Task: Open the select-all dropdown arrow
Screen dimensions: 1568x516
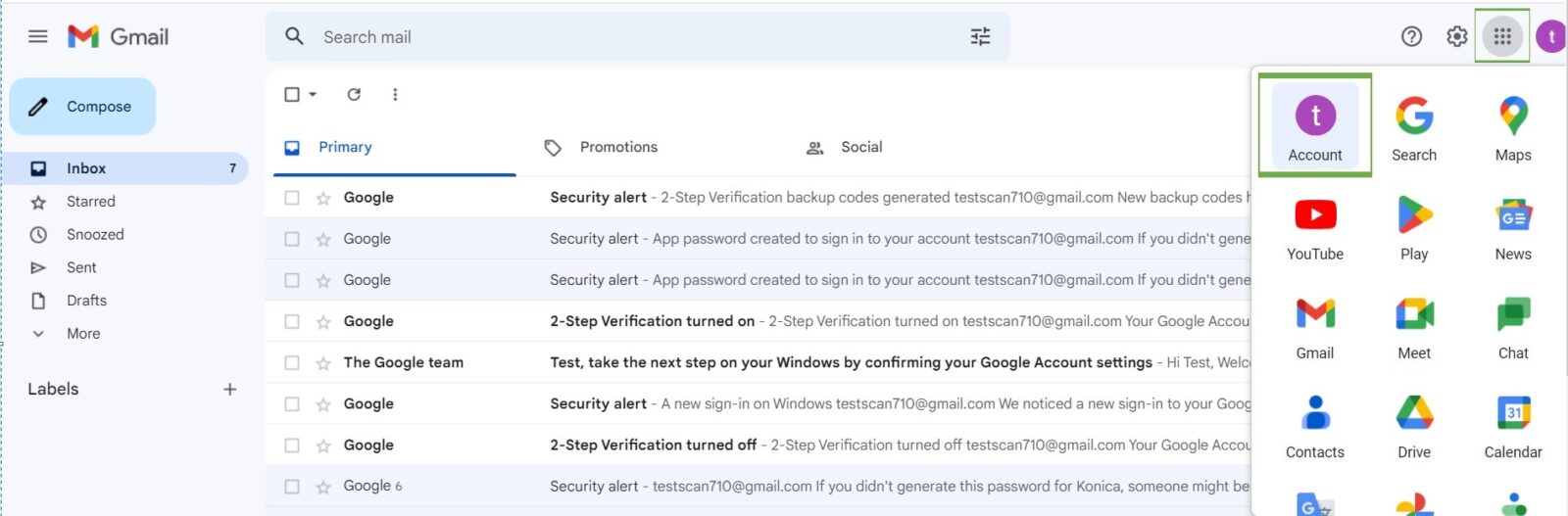Action: point(313,95)
